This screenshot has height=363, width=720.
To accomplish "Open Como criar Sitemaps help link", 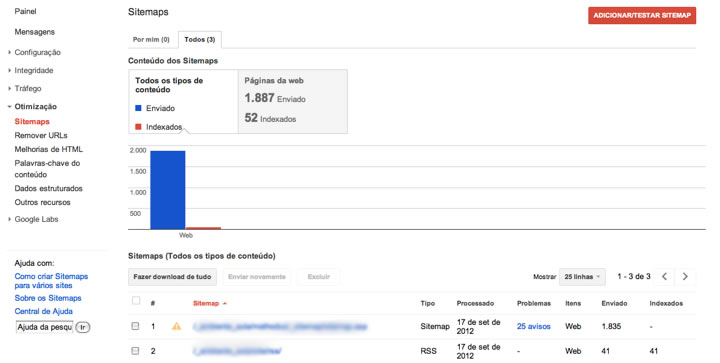I will point(51,281).
